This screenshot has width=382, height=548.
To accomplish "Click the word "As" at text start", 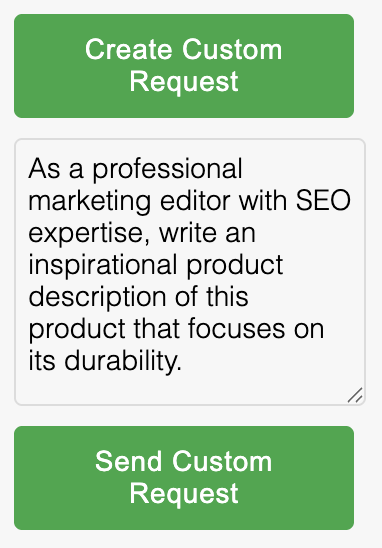I will [44, 169].
